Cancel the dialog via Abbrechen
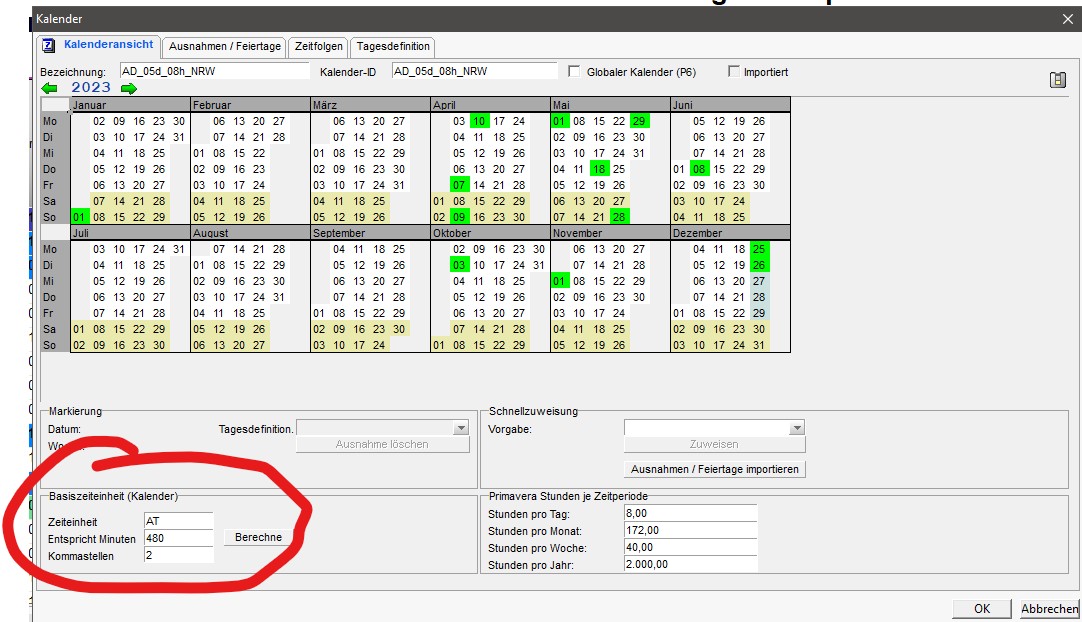 click(x=1048, y=608)
